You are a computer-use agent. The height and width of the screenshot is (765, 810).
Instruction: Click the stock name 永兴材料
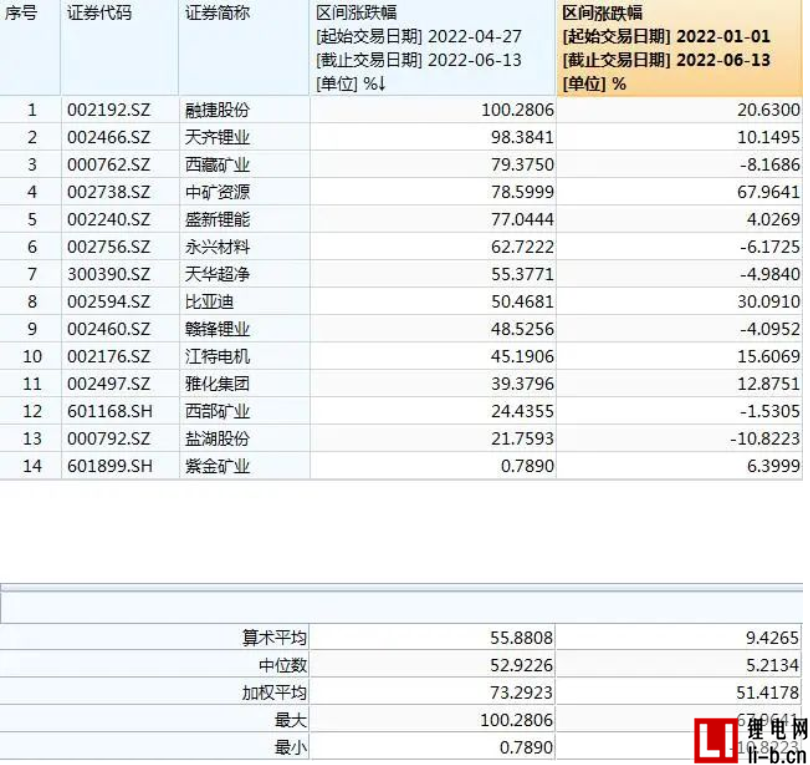(217, 247)
